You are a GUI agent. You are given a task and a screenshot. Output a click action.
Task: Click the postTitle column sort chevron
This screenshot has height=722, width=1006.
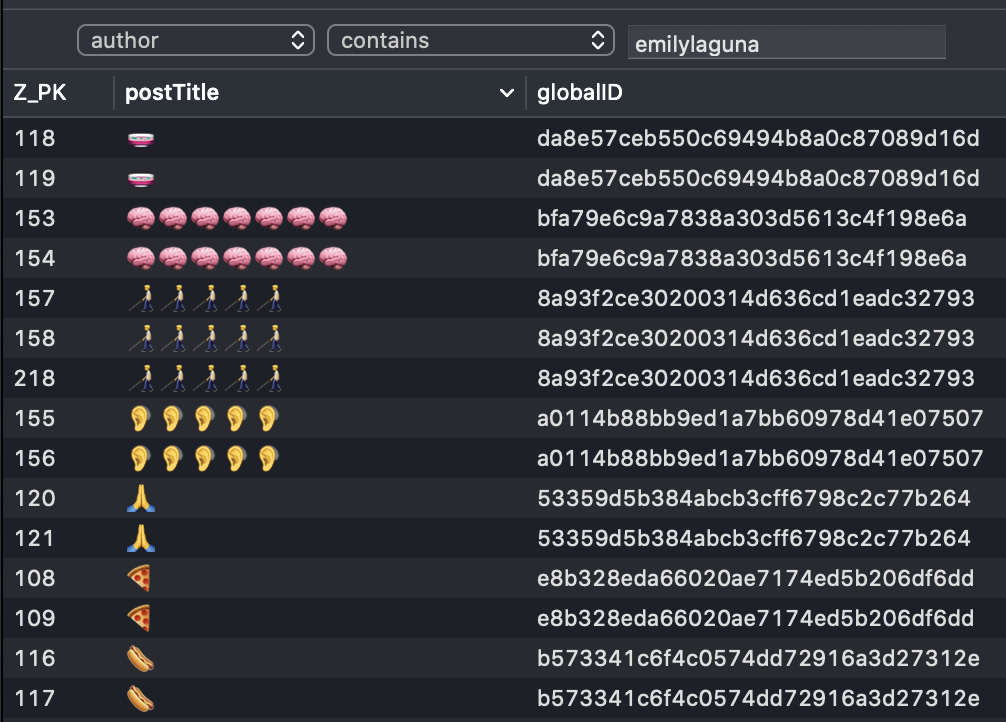[507, 93]
